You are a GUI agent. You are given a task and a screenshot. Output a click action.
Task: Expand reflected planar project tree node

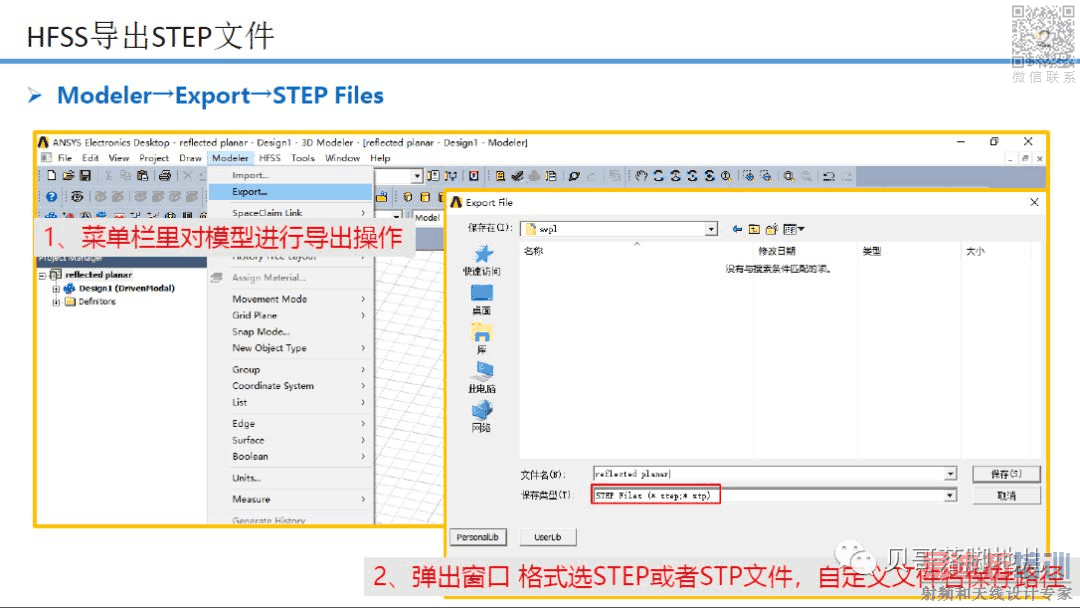click(43, 275)
